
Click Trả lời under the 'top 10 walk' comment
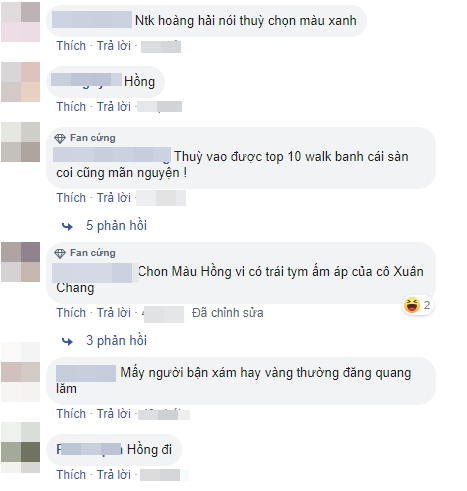114,198
